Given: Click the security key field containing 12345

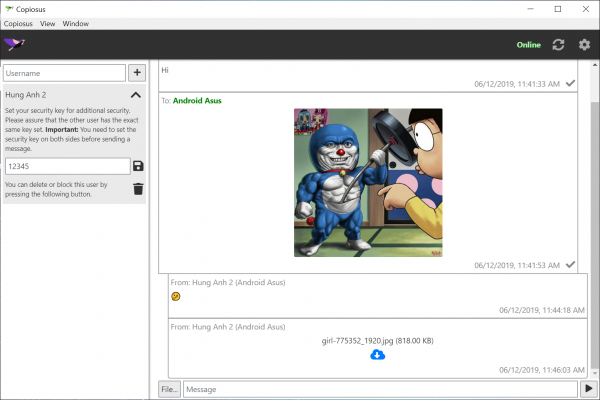Looking at the screenshot, I should click(68, 166).
